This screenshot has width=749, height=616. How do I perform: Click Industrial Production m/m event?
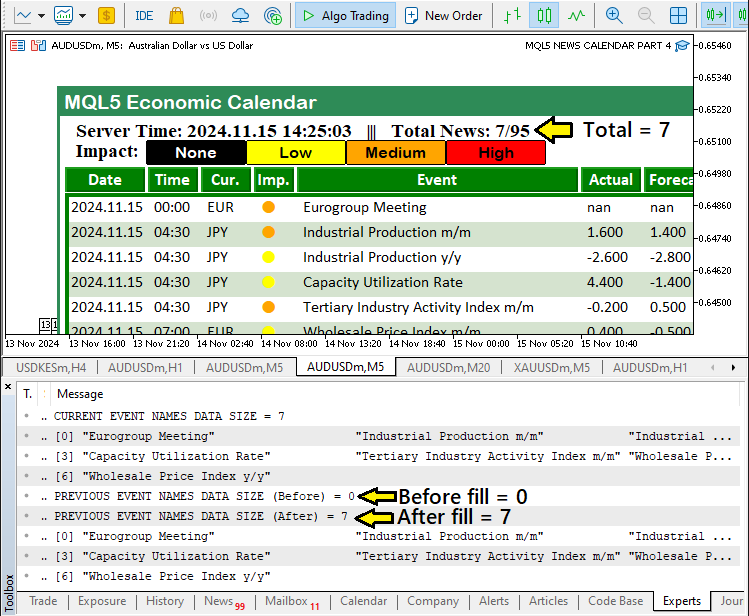click(386, 233)
